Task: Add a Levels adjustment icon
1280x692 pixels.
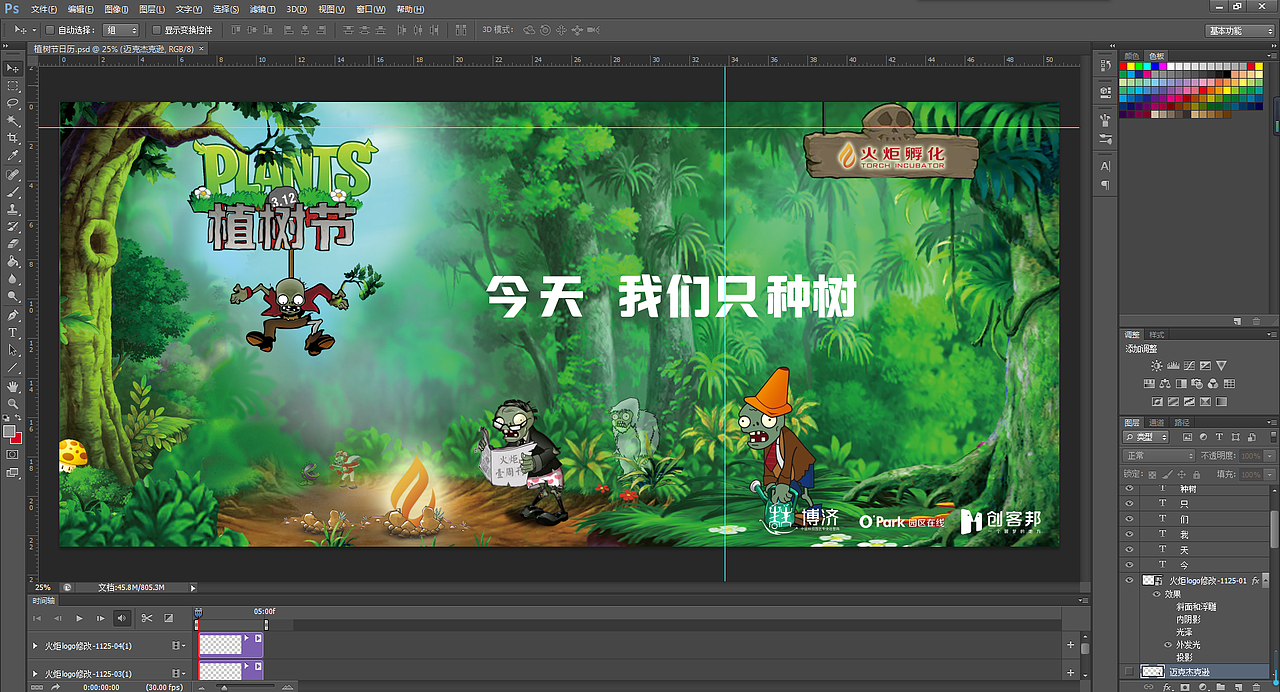Action: (x=1173, y=366)
